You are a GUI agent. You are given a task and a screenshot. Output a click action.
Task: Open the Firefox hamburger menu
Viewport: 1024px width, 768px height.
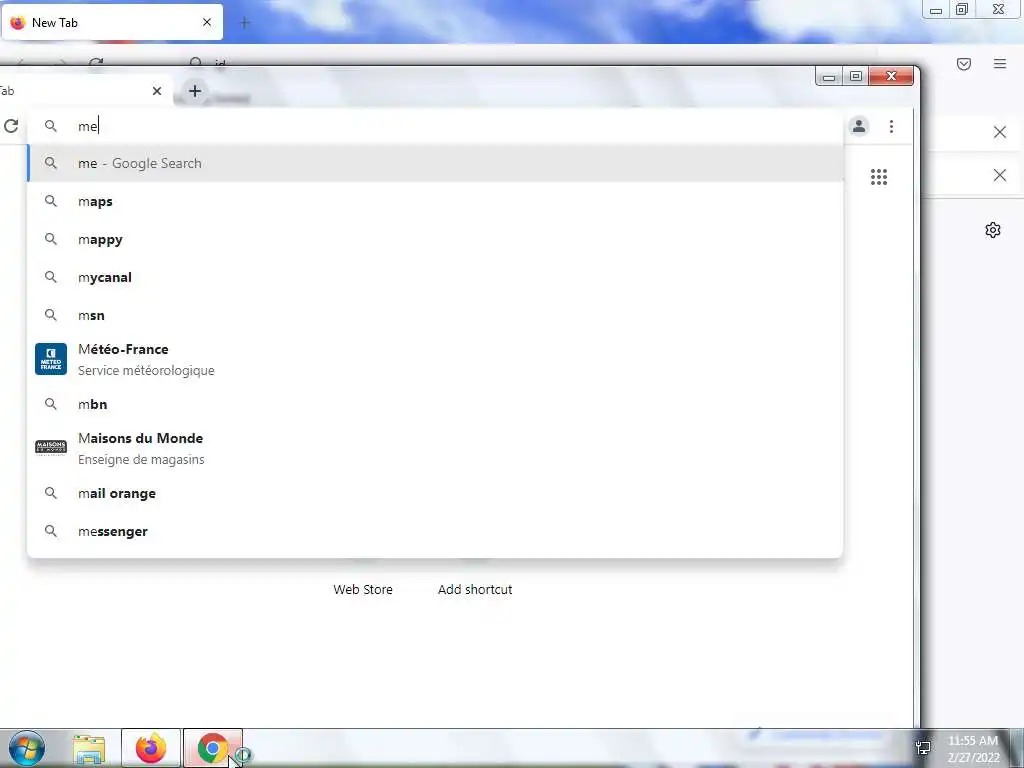[1000, 63]
